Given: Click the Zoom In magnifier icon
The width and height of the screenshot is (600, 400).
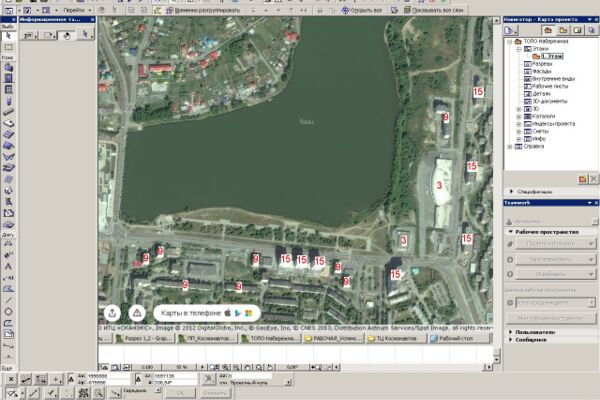Looking at the screenshot, I should coord(225,367).
